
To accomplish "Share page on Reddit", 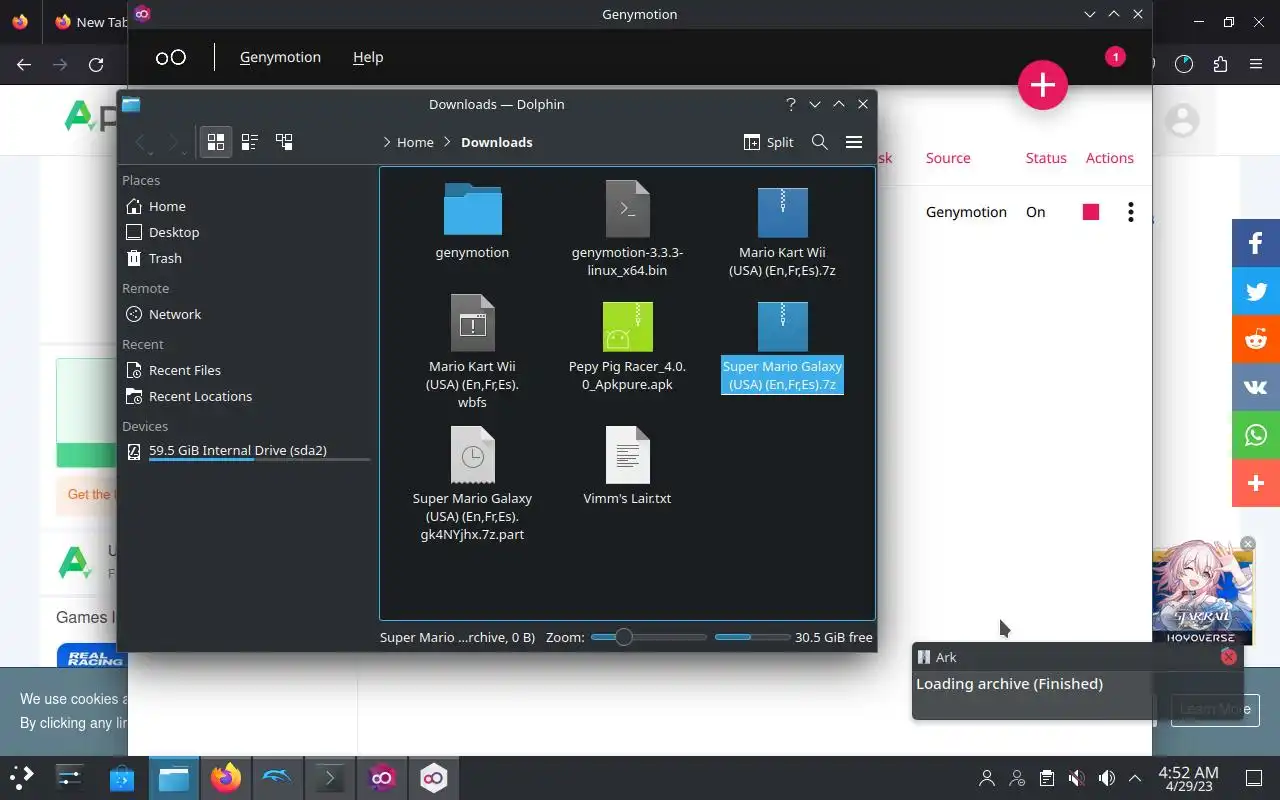I will [1256, 339].
